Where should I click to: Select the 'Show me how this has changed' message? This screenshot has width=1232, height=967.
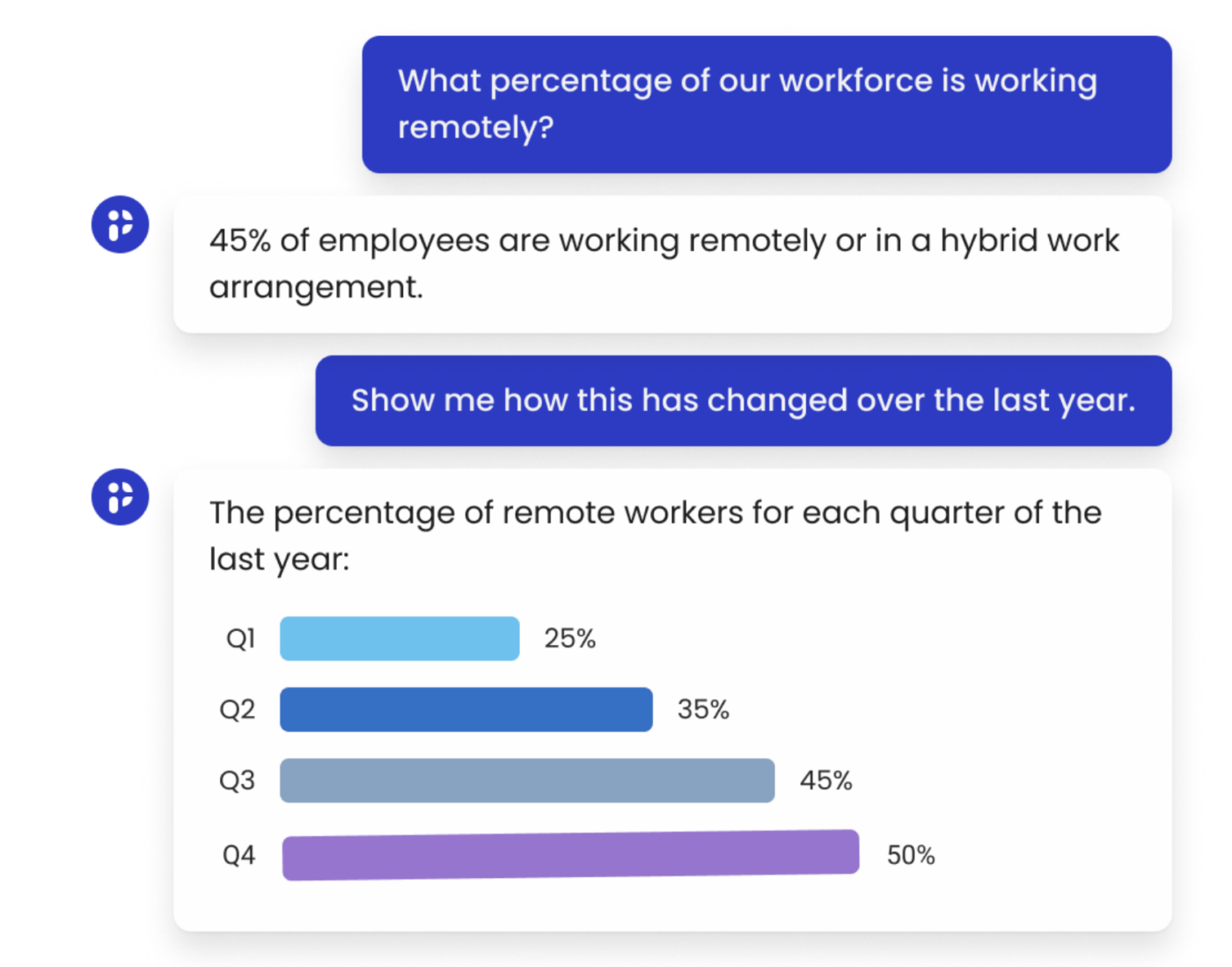click(744, 401)
